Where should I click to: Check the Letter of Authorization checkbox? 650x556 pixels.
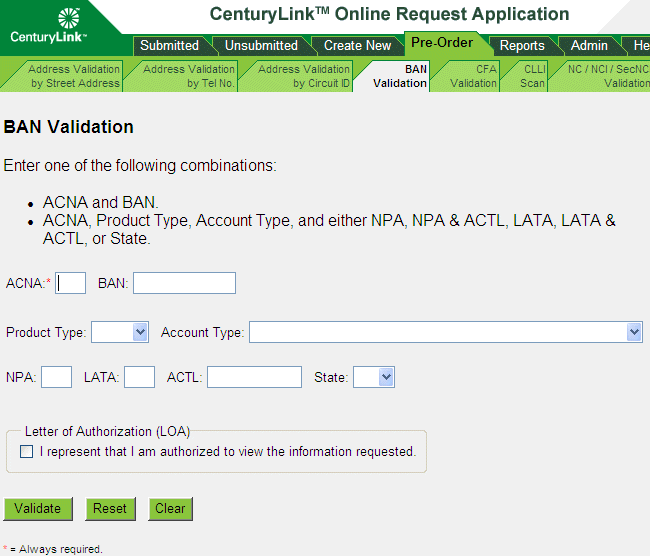pos(27,452)
